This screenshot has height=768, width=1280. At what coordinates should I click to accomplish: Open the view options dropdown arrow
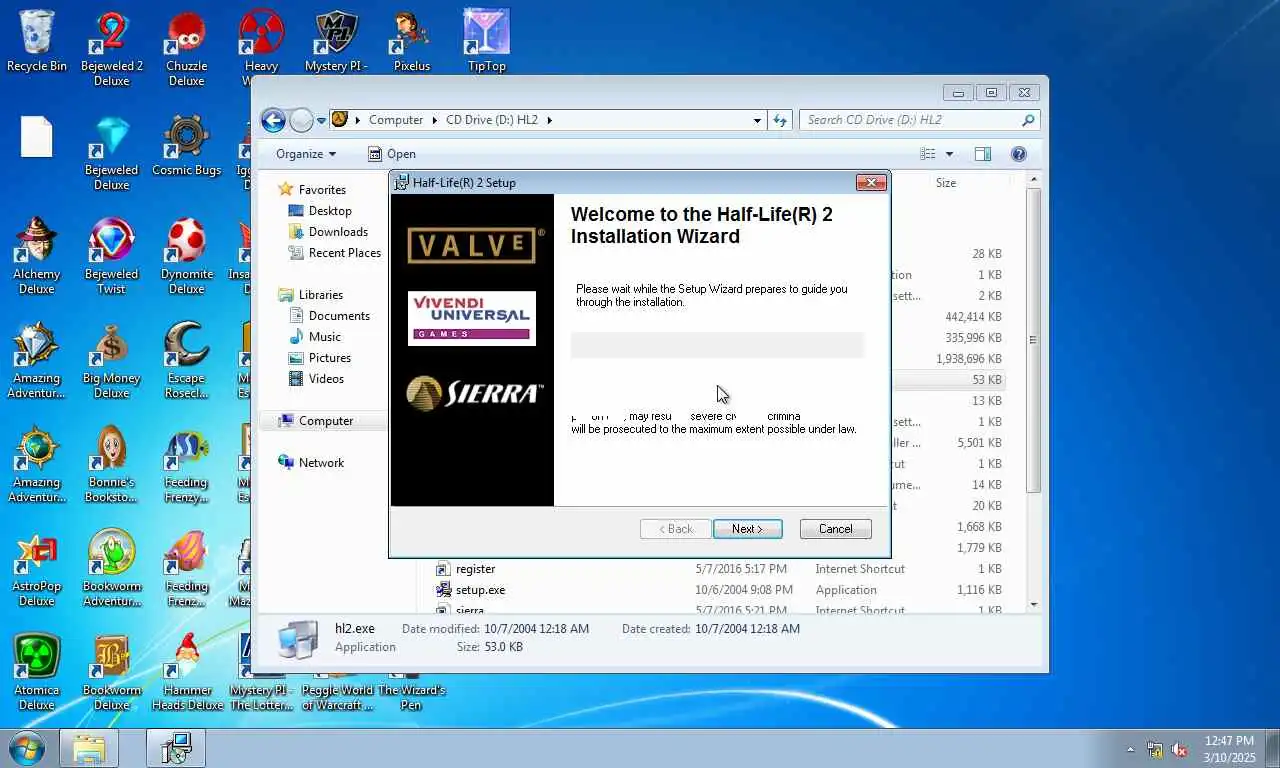(949, 154)
